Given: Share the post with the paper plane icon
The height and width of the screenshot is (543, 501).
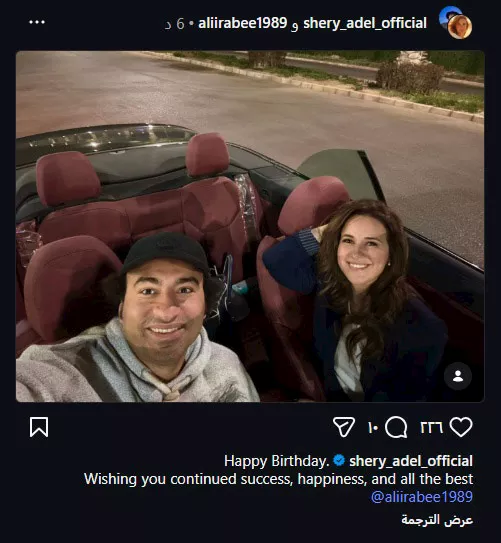Looking at the screenshot, I should pyautogui.click(x=344, y=427).
